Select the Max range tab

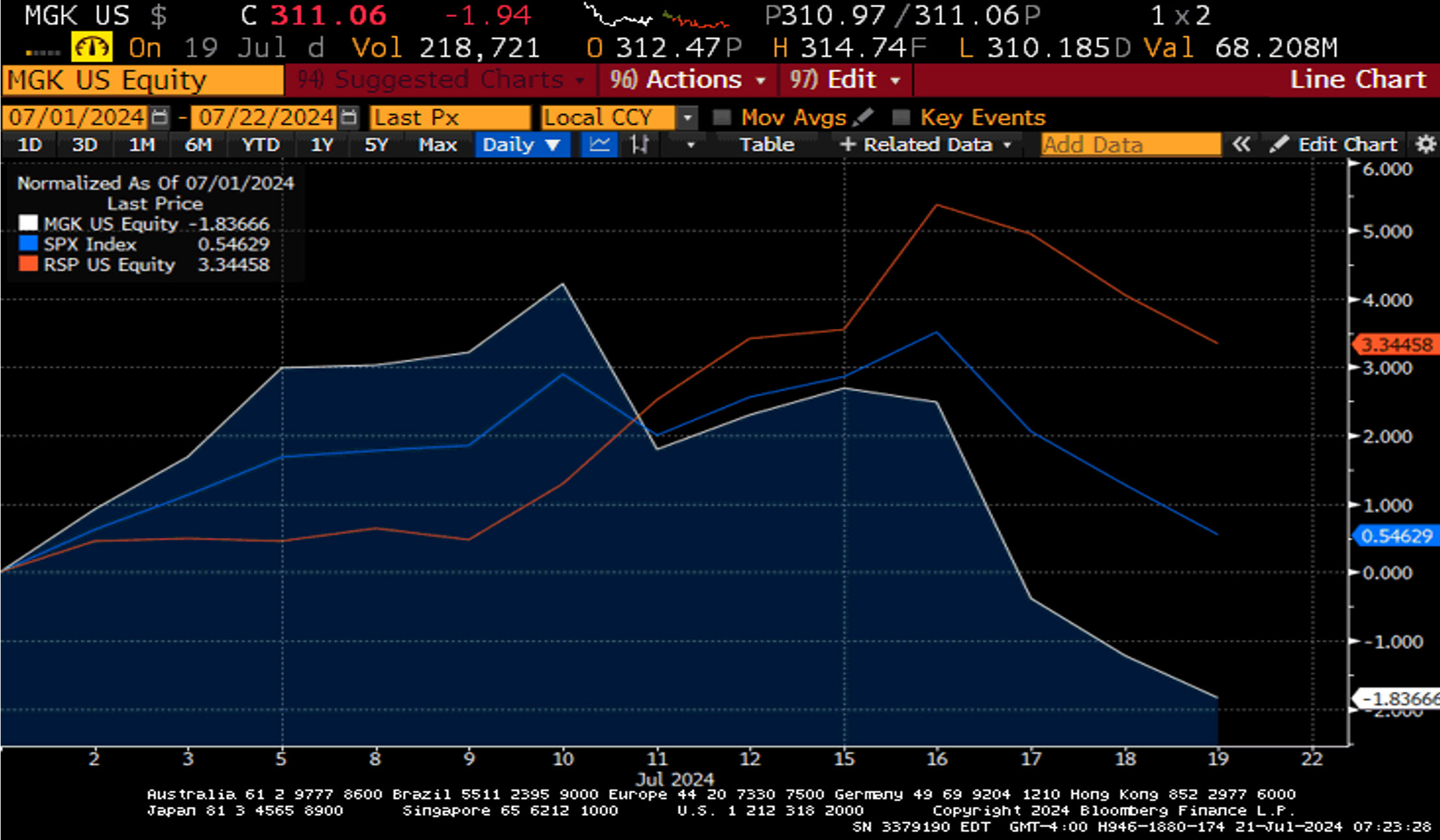click(x=438, y=144)
